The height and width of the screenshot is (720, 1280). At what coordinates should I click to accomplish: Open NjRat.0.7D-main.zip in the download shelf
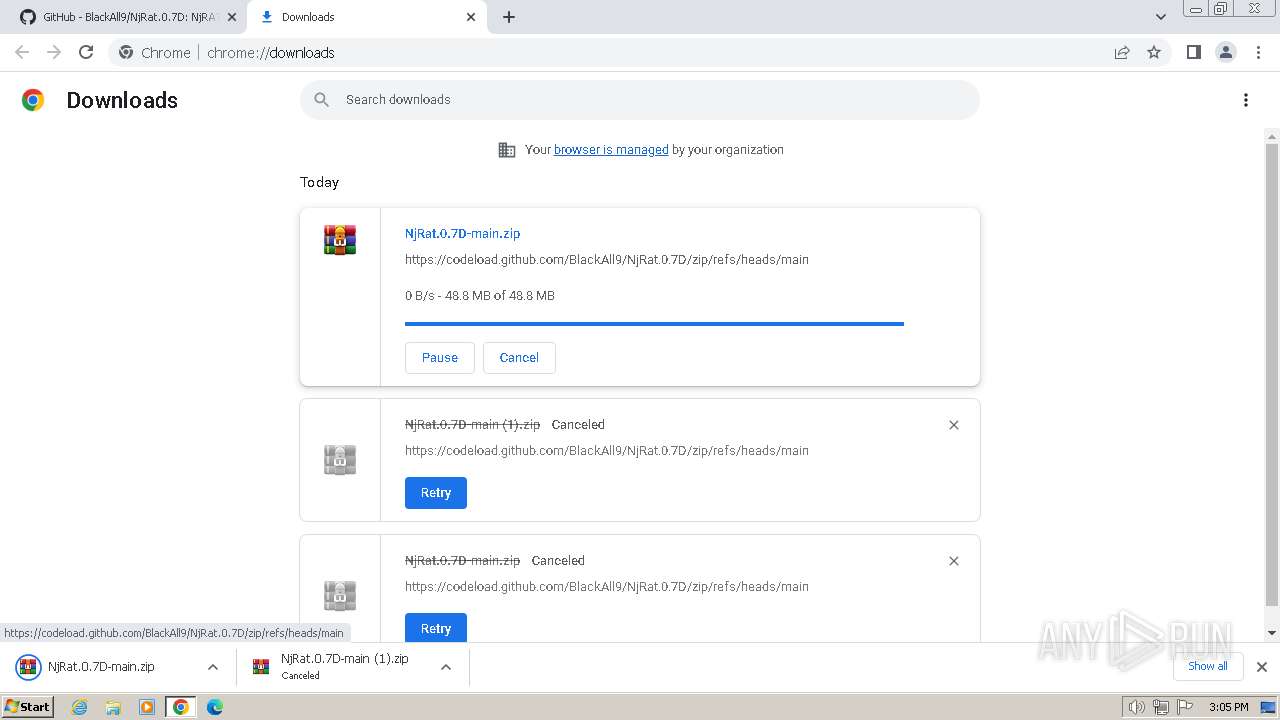click(101, 667)
